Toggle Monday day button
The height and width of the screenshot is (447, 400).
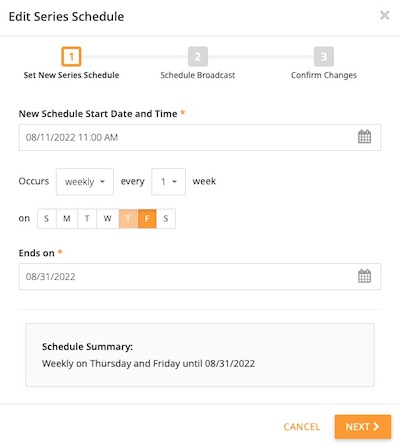[x=67, y=219]
